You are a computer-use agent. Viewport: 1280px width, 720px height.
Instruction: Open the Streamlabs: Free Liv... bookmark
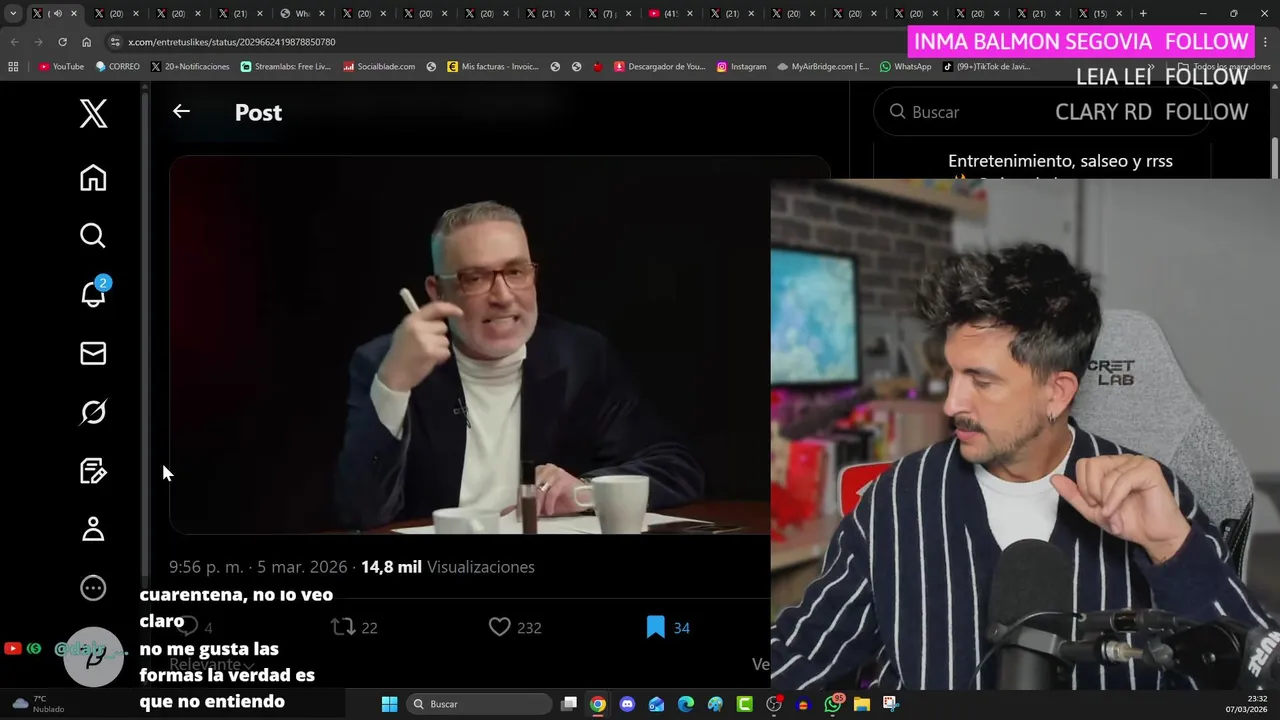coord(286,66)
